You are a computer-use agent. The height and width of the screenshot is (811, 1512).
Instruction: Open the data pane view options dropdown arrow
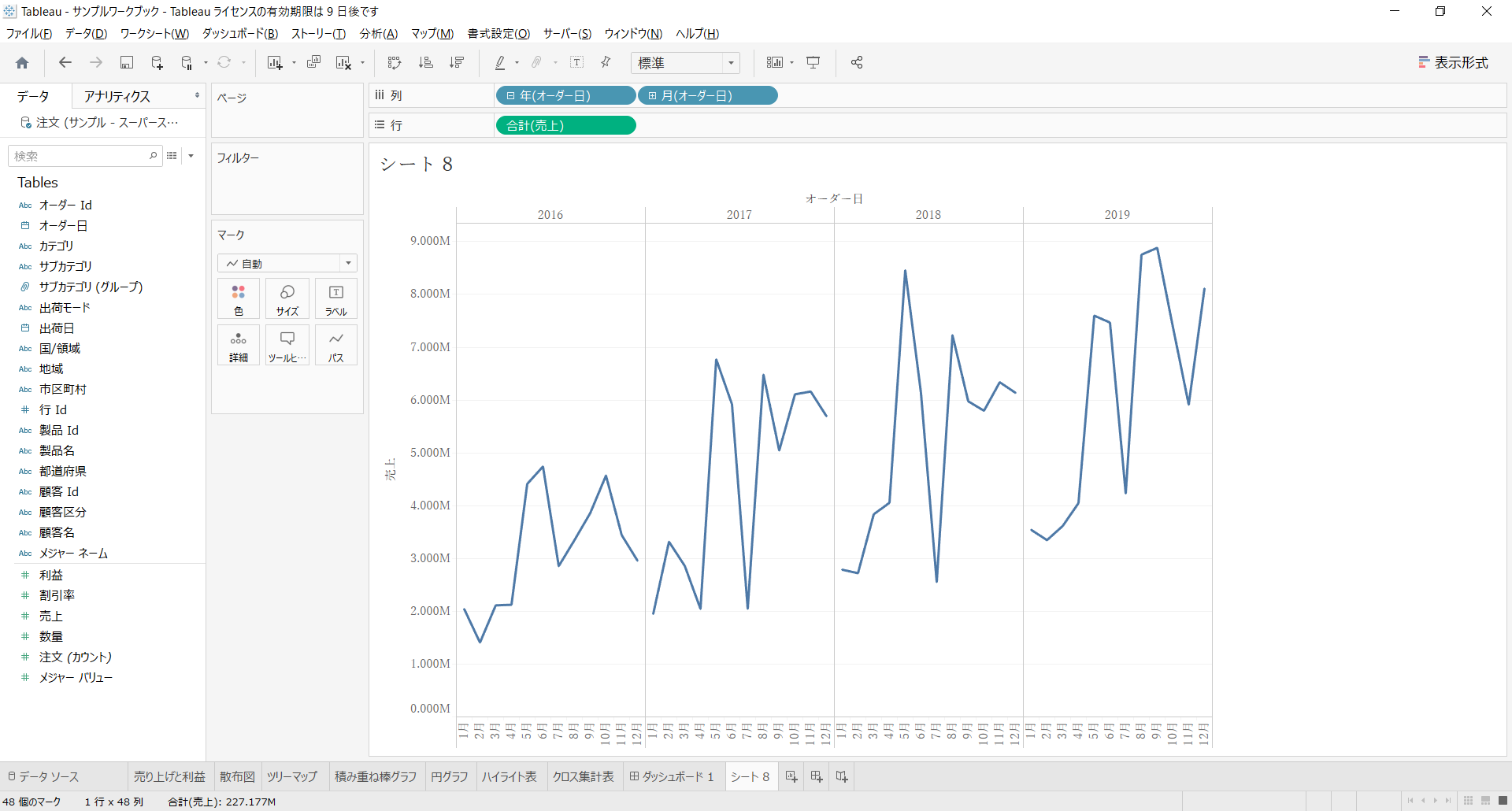click(x=191, y=156)
